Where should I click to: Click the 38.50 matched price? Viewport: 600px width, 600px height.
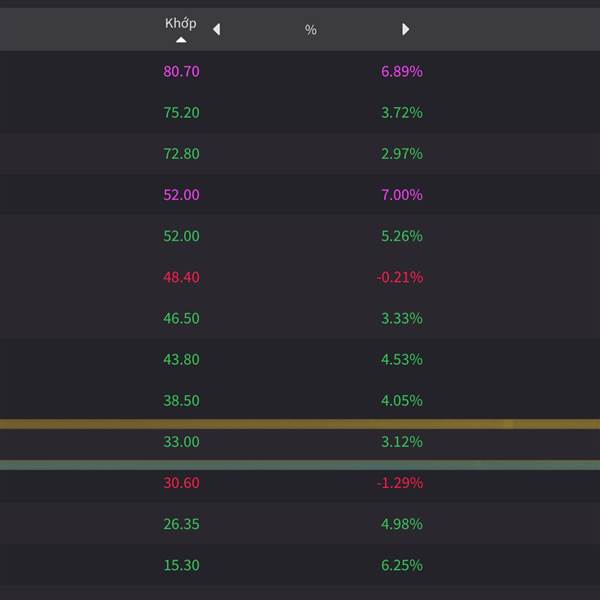(181, 400)
